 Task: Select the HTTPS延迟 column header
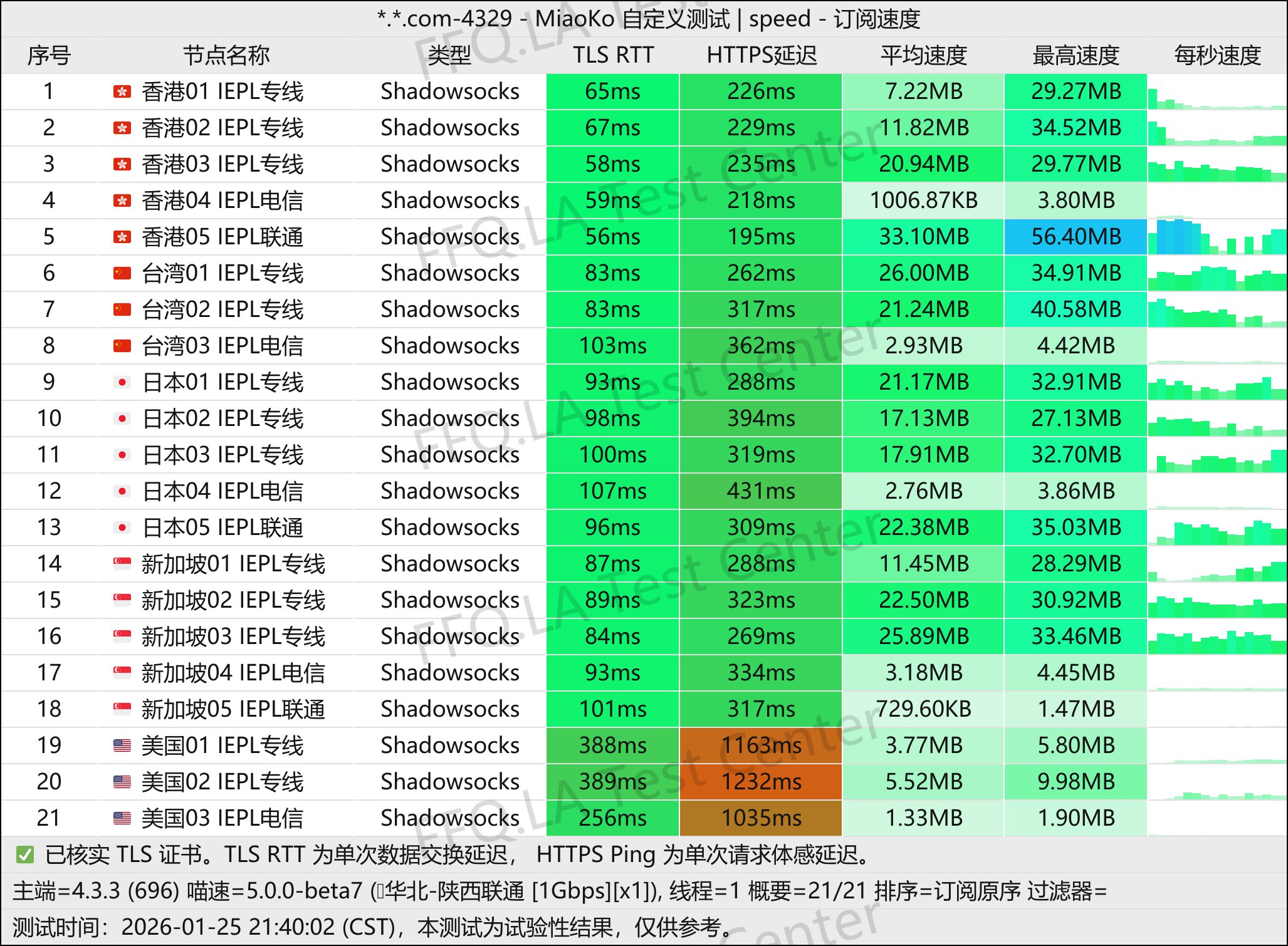[x=762, y=55]
